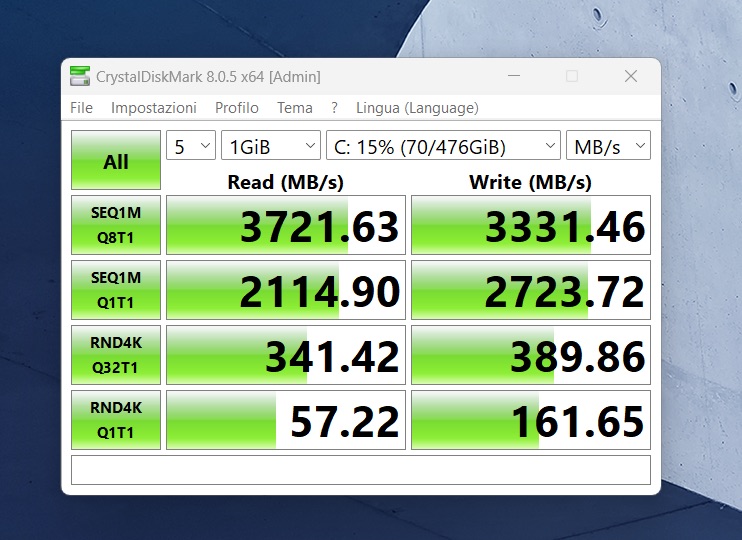Open the Profilo menu

pos(237,108)
